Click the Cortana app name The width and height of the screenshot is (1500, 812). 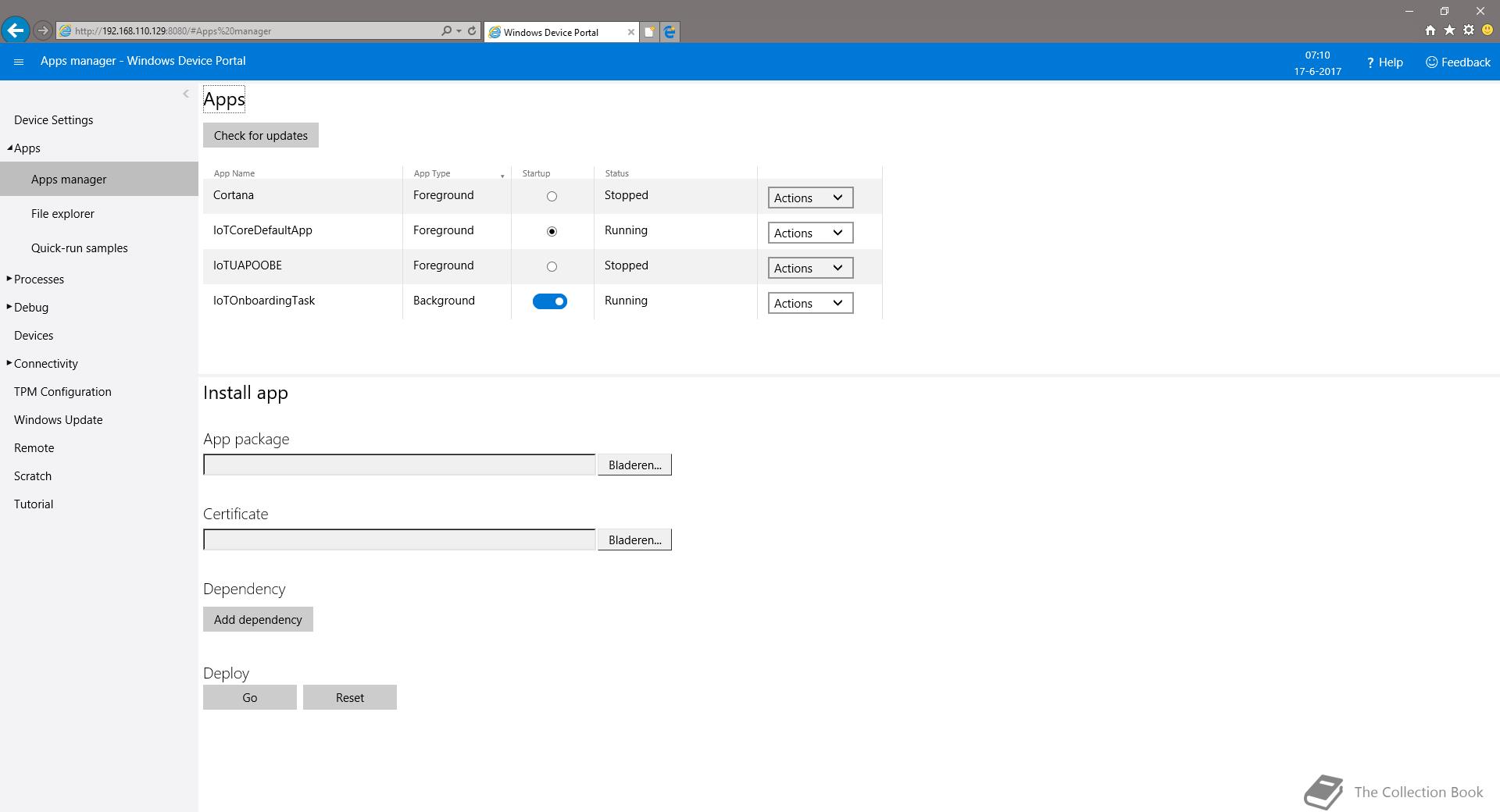tap(234, 195)
